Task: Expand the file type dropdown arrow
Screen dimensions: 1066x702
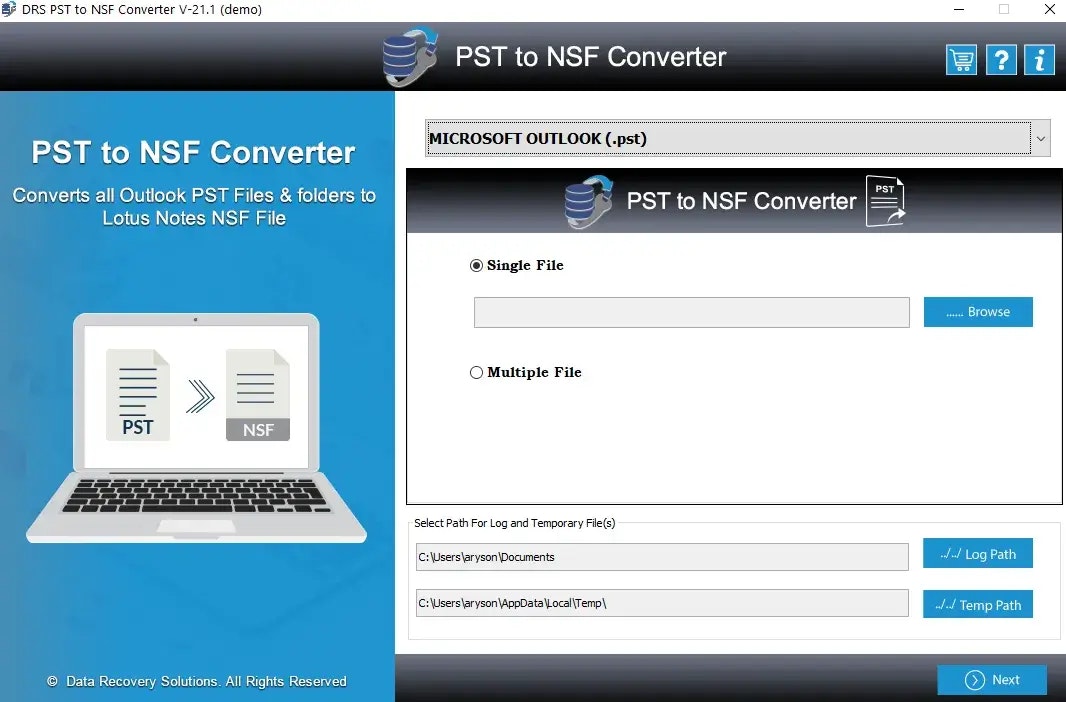Action: tap(1041, 139)
